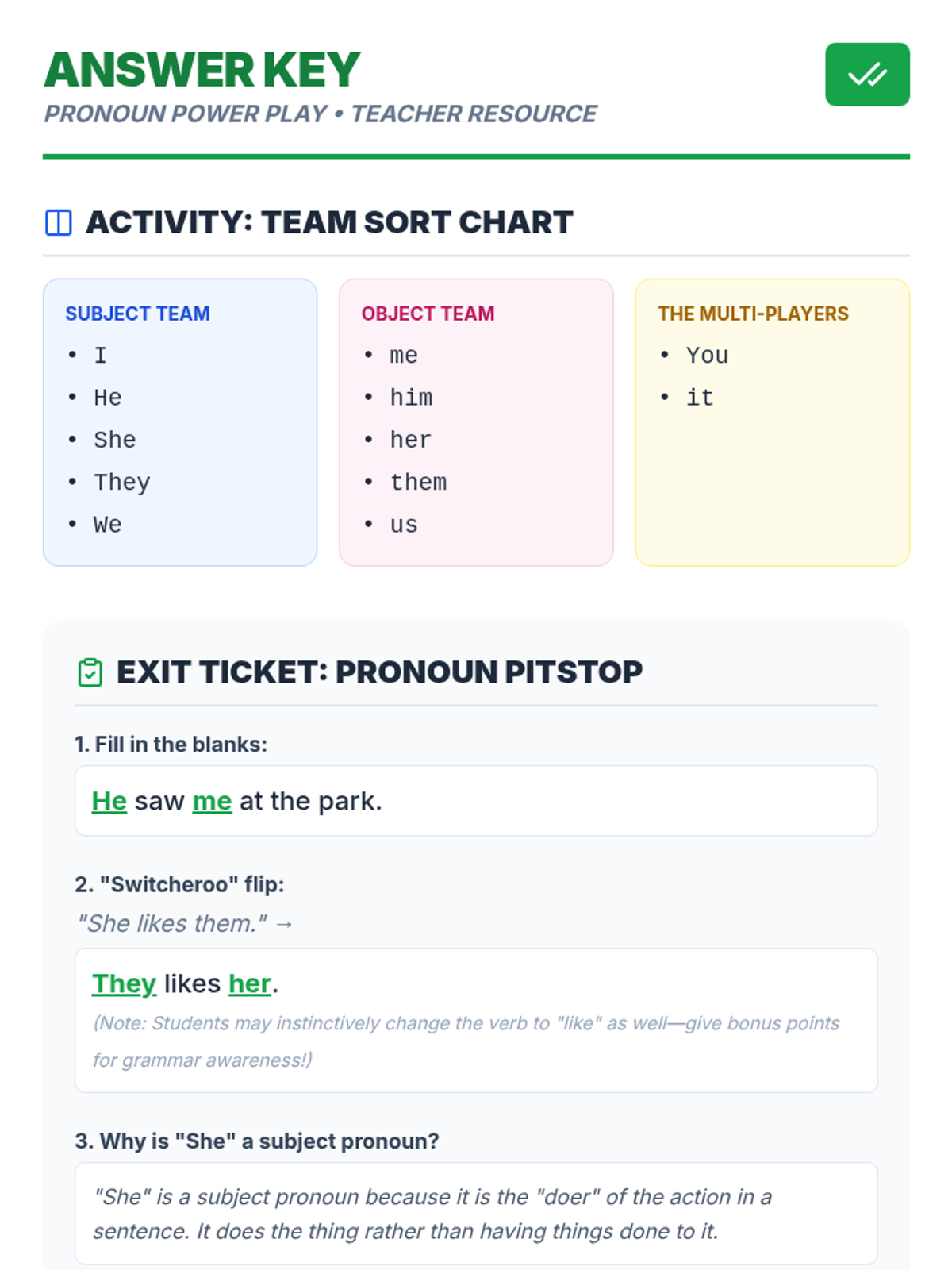Click the underlined answer "her" in question 2
This screenshot has height=1270, width=952.
(250, 983)
